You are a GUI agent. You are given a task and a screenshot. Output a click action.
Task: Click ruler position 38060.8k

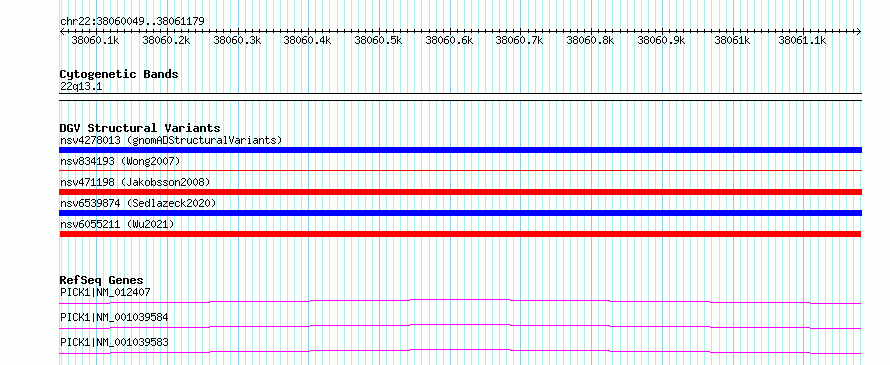click(590, 40)
